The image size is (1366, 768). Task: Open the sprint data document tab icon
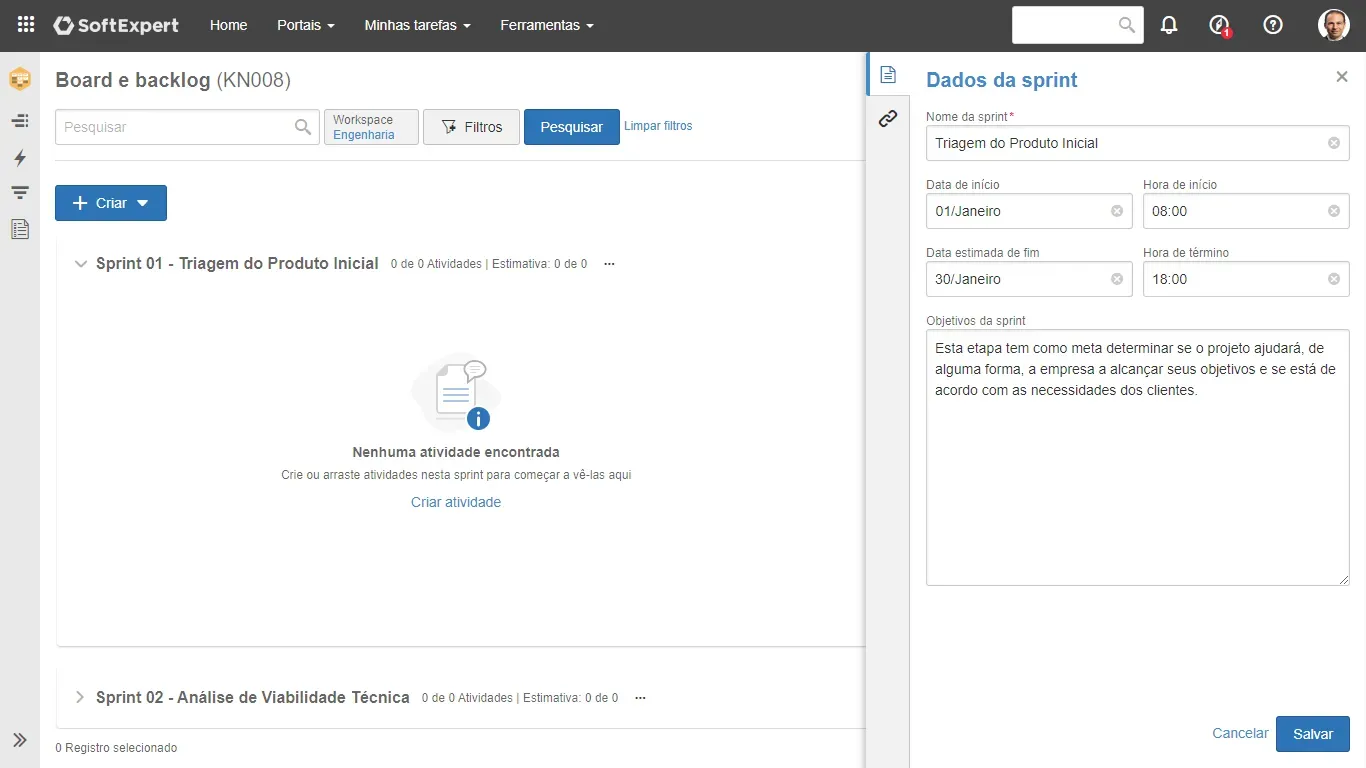point(887,75)
